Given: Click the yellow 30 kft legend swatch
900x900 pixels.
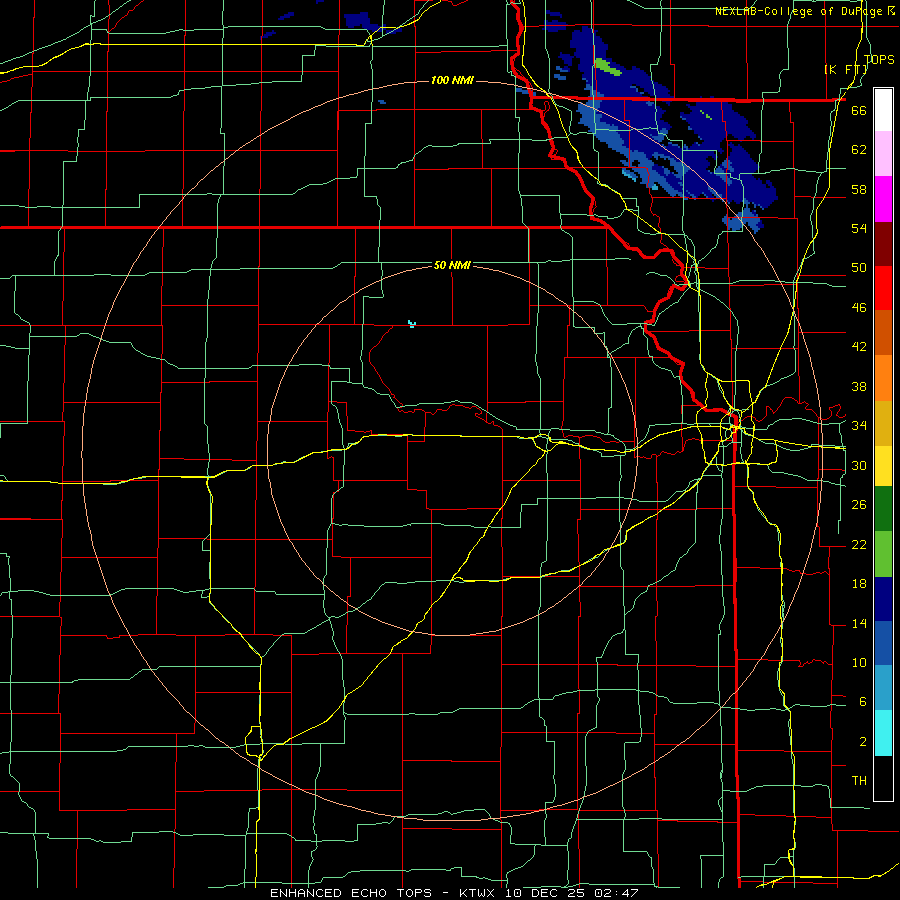Looking at the screenshot, I should (883, 466).
